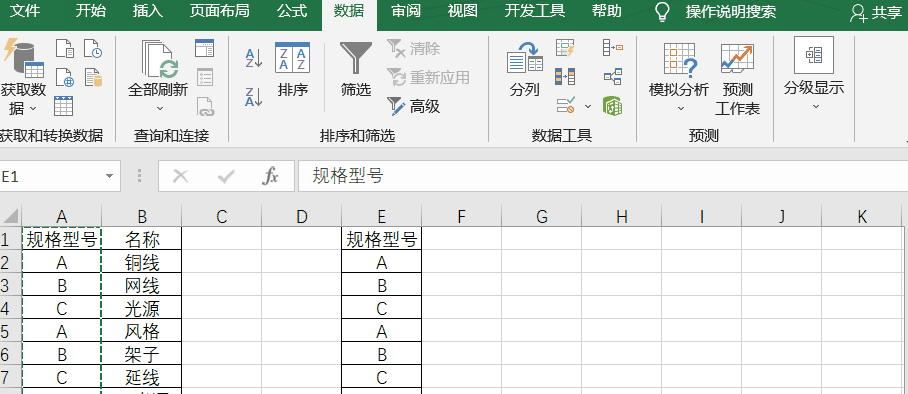The width and height of the screenshot is (908, 394).
Task: Expand the 获取数据 dropdown arrow
Action: (33, 109)
